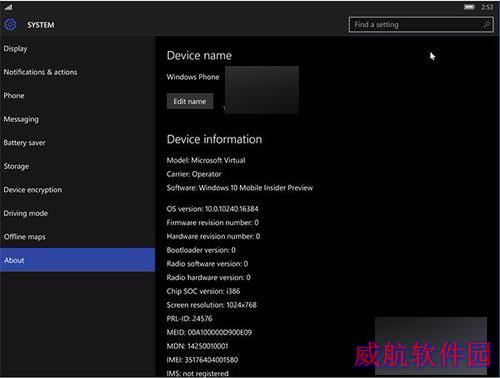Click Carrier: Operator line
This screenshot has width=500, height=378.
[194, 174]
